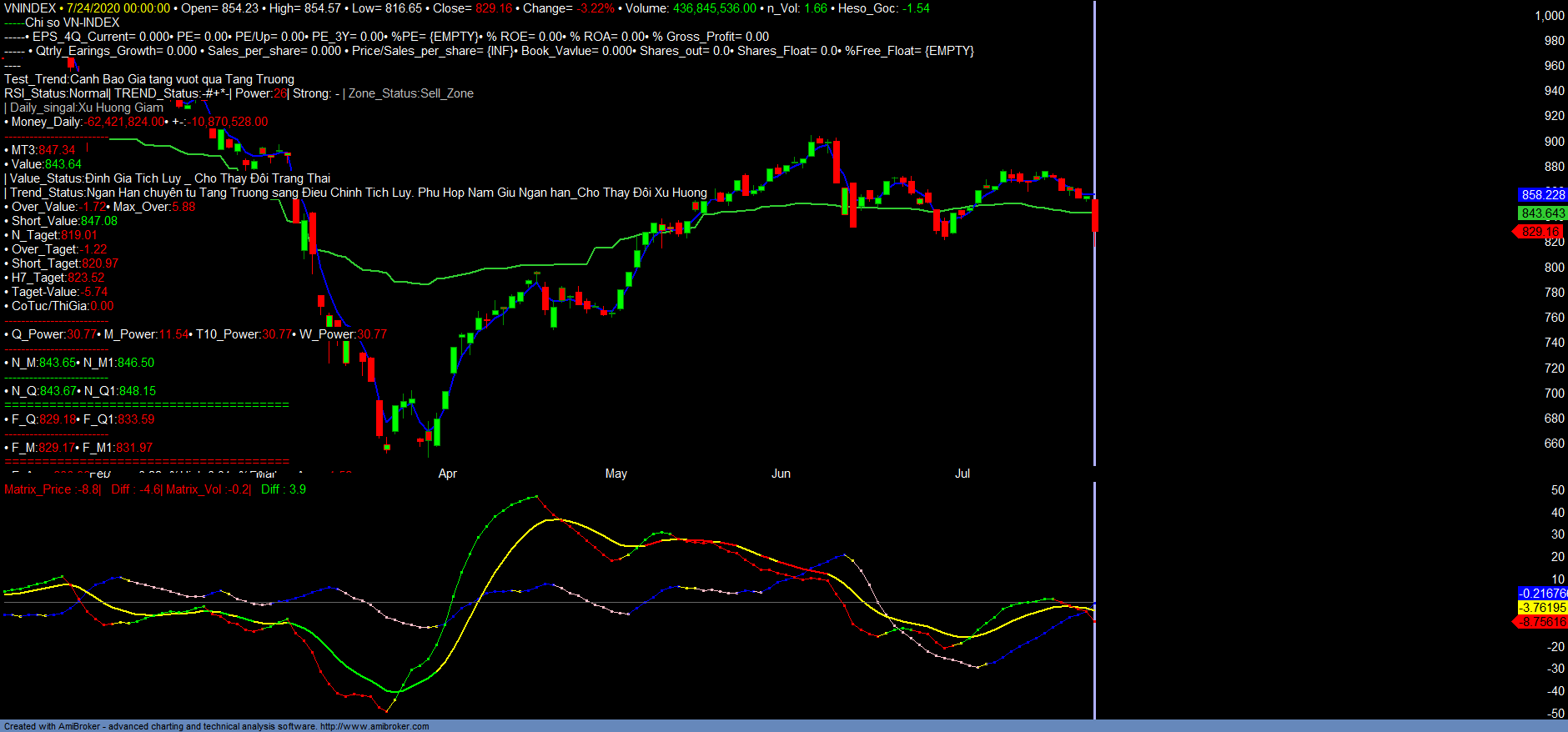The height and width of the screenshot is (732, 1568).
Task: Click the red 829.16 close price tag
Action: (x=1540, y=232)
